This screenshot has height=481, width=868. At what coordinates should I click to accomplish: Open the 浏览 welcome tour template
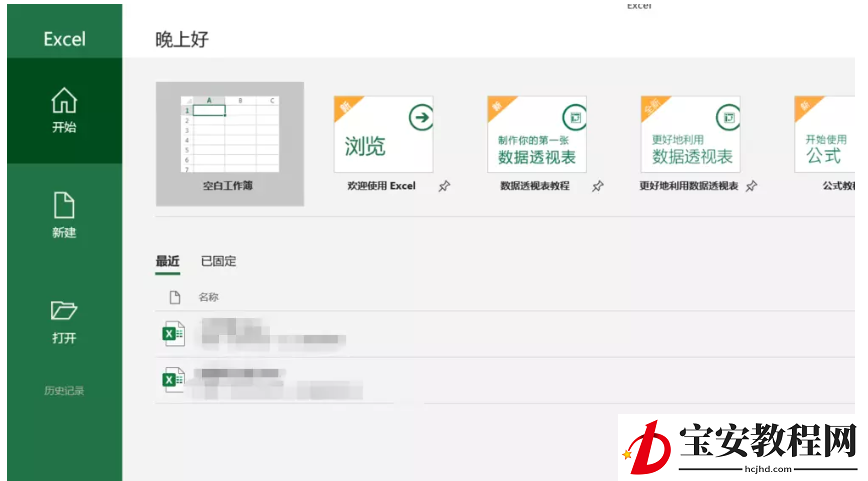coord(383,134)
